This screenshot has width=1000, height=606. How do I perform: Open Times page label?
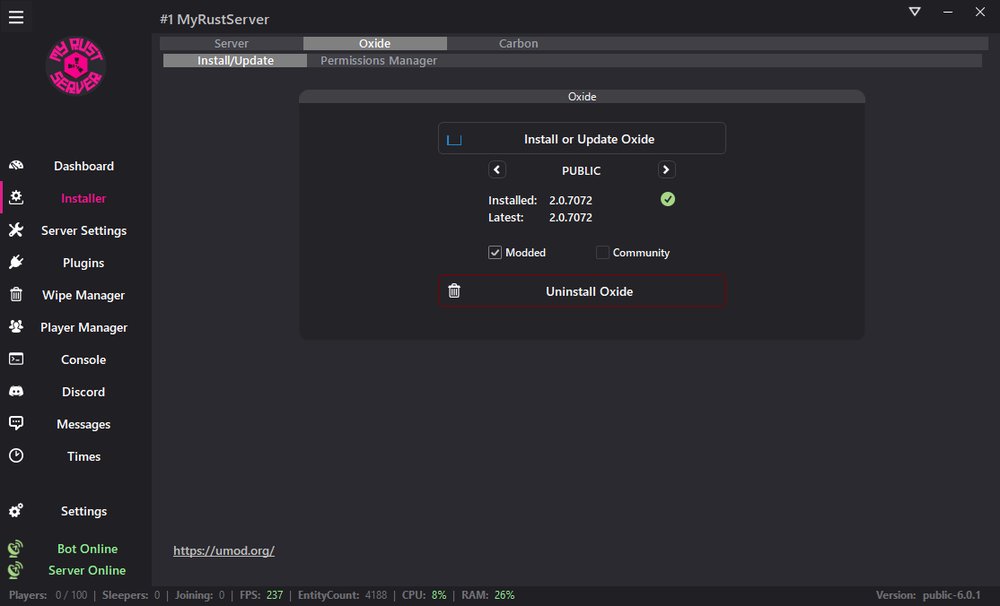click(x=84, y=456)
